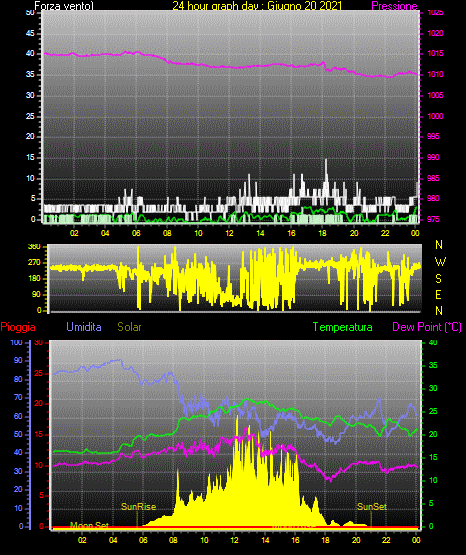This screenshot has width=466, height=555.
Task: Click the 22 hour tick under bottom graph
Action: point(386,540)
